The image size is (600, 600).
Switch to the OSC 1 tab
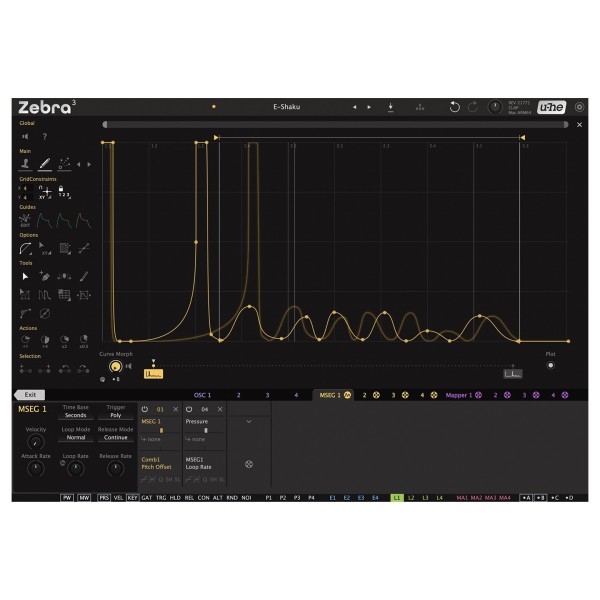202,395
